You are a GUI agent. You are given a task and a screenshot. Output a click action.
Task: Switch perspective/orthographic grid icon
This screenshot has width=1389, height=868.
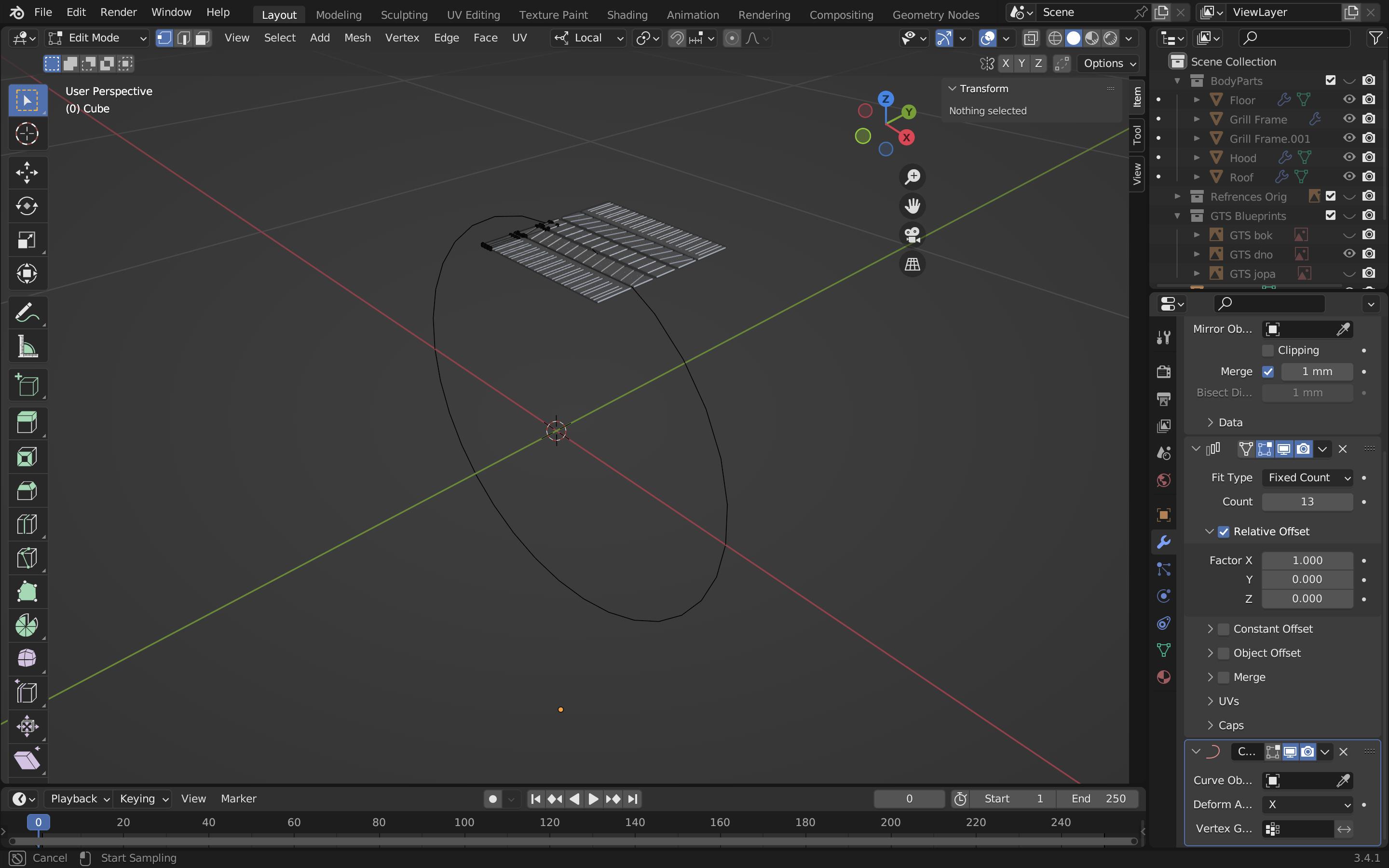912,265
